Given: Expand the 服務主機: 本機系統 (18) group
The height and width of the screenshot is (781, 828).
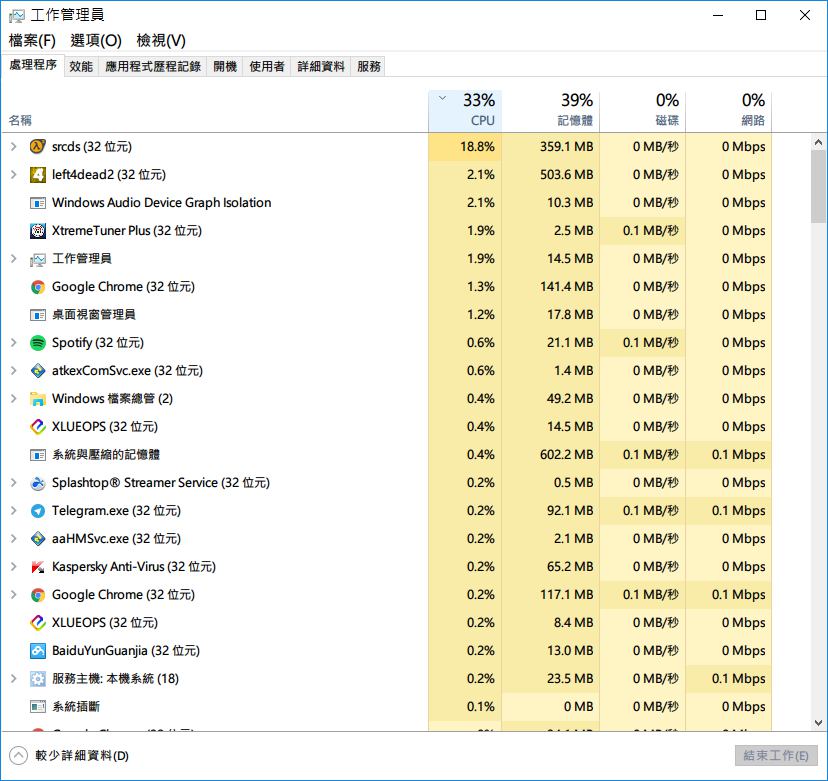Looking at the screenshot, I should (x=14, y=679).
